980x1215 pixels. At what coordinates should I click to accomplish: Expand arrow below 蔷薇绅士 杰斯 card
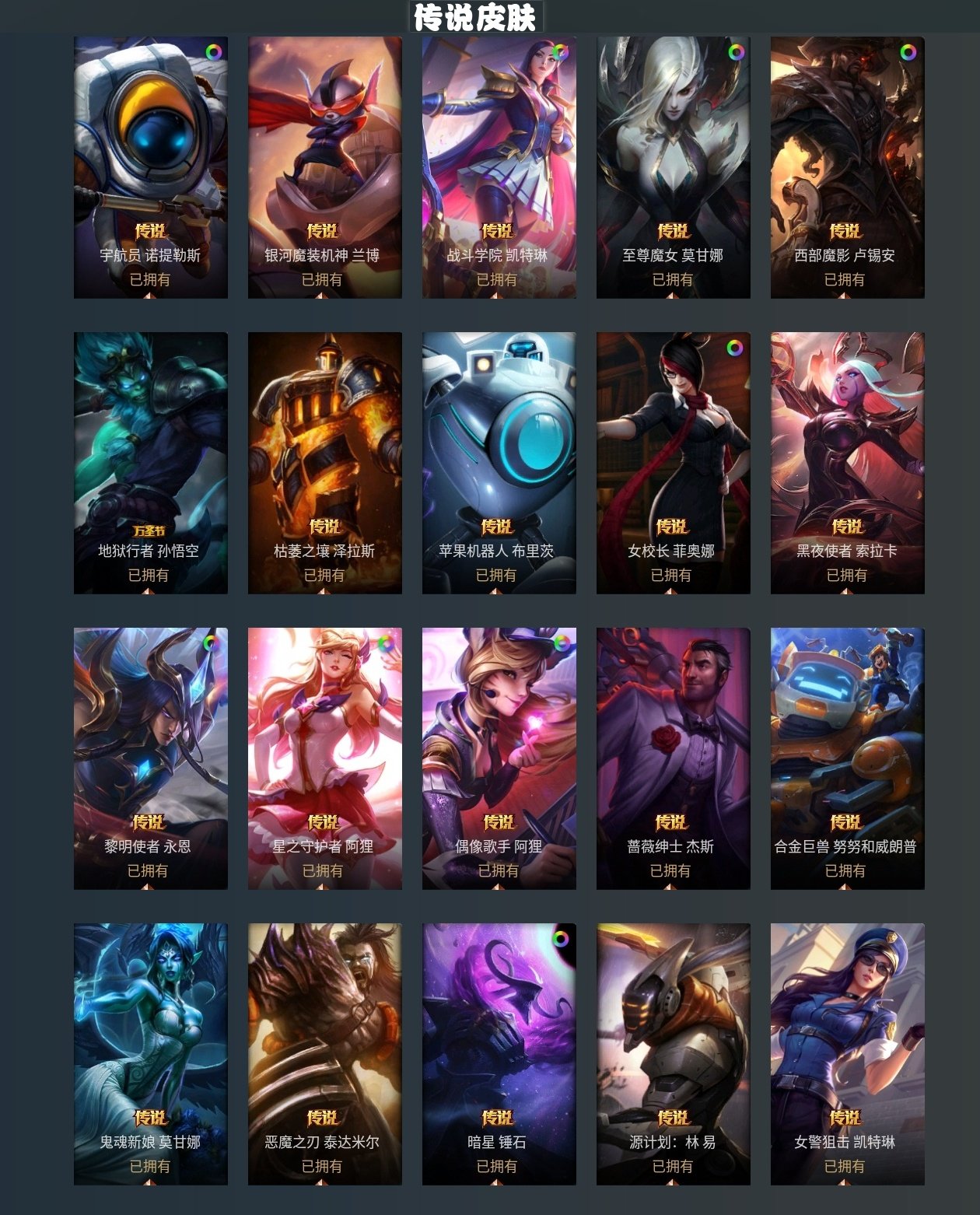[x=670, y=887]
